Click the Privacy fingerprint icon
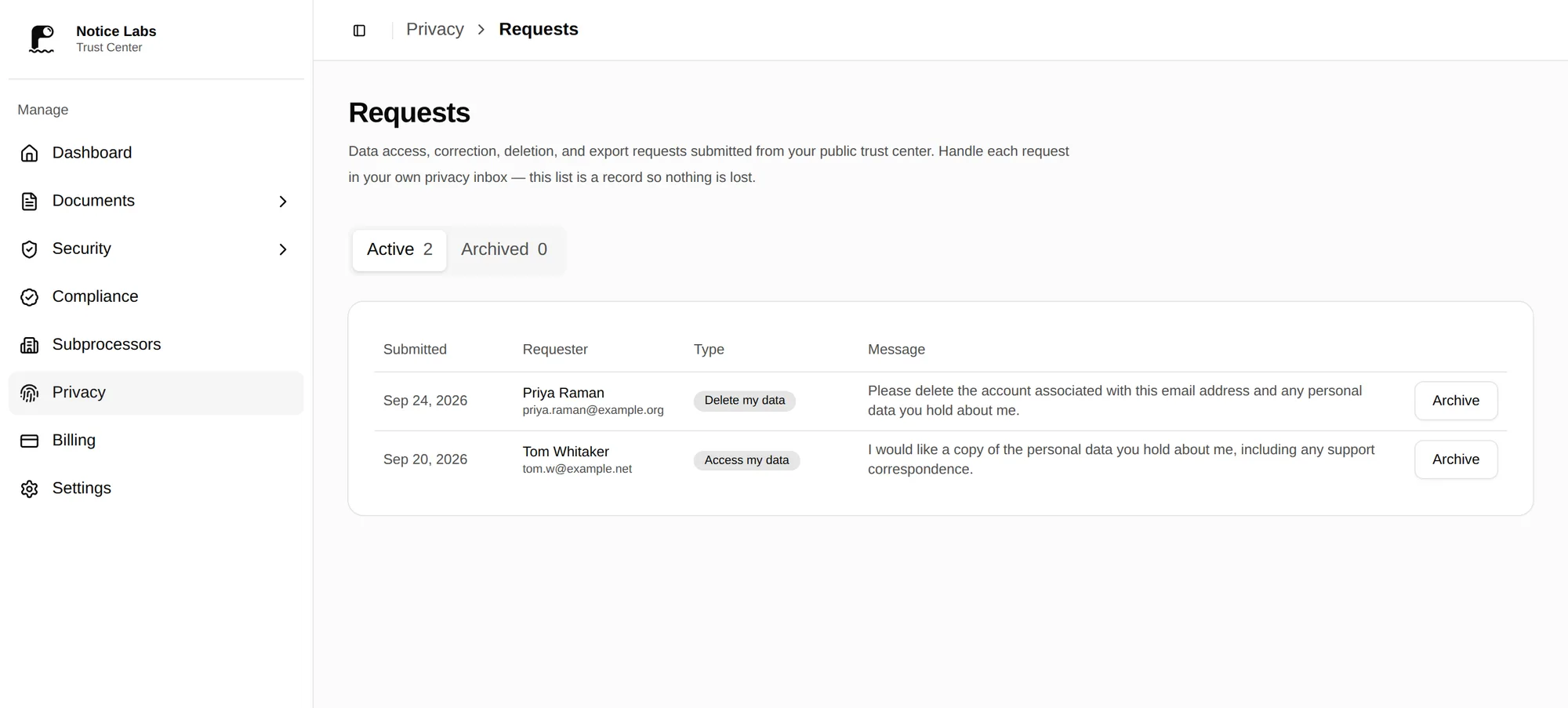 pos(30,393)
